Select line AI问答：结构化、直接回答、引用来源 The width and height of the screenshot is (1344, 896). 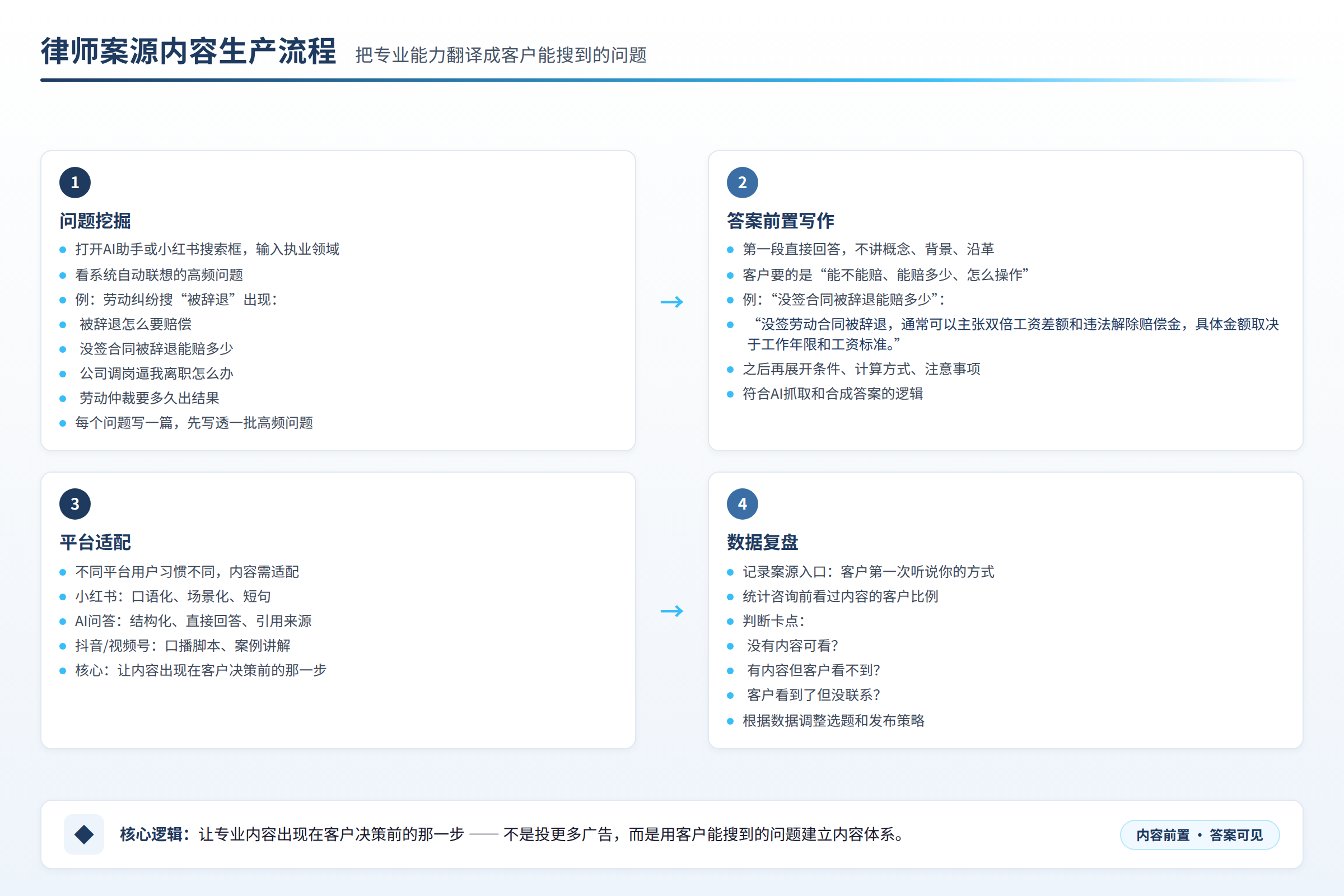(x=194, y=621)
